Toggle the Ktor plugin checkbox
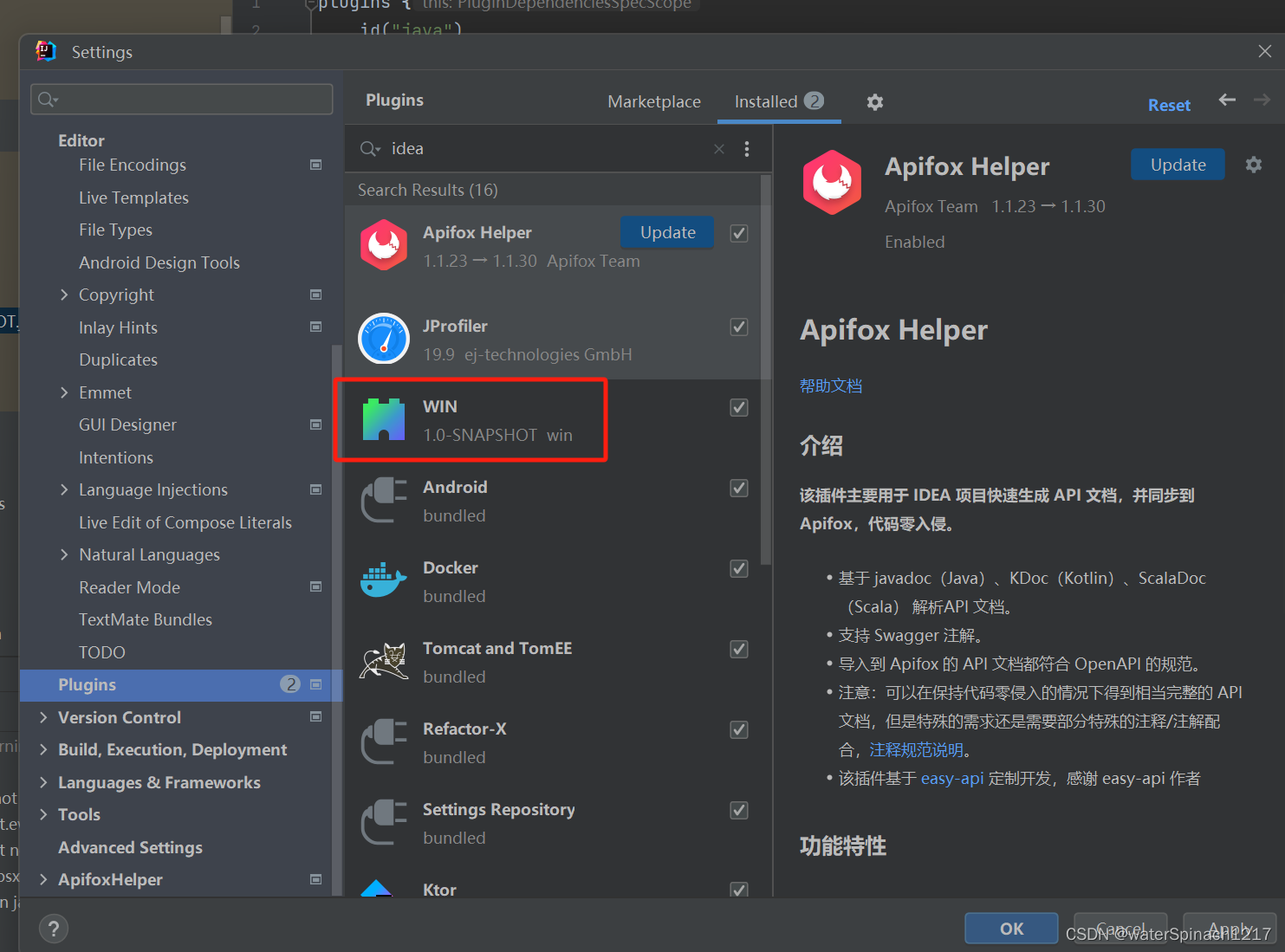 (x=739, y=890)
